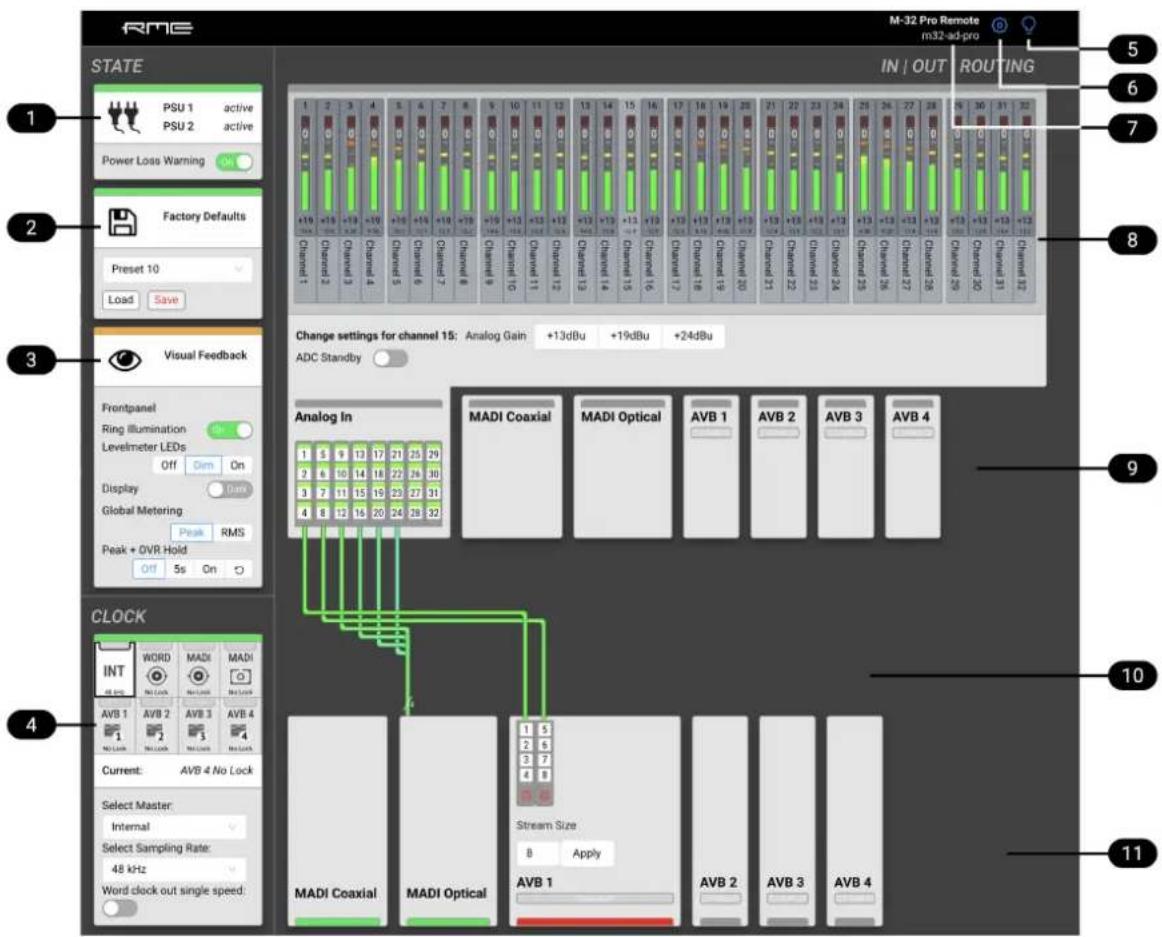Select the INT clock source tile
This screenshot has height=937, width=1162.
click(114, 670)
